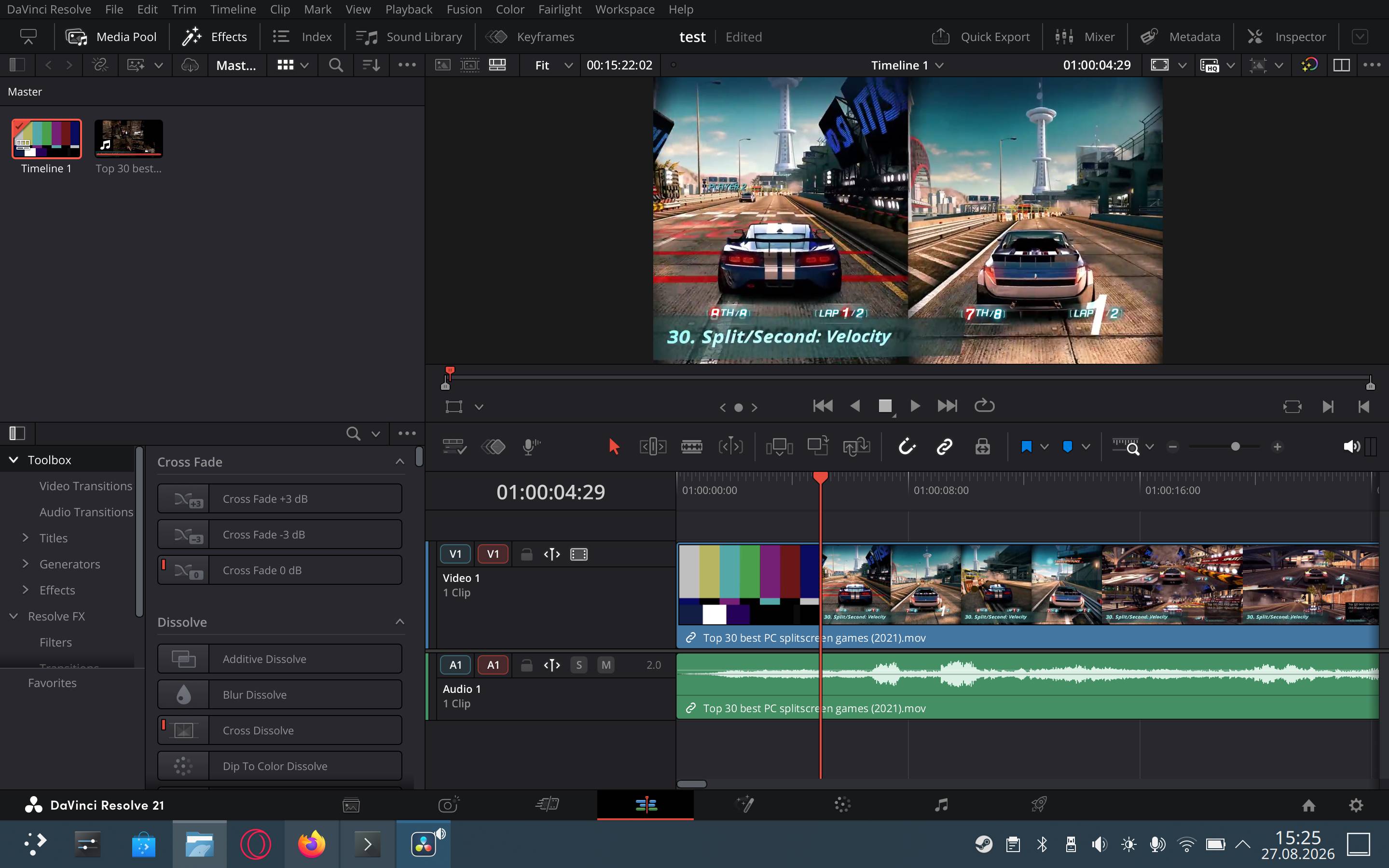Open Firefox from the taskbar
This screenshot has height=868, width=1389.
pyautogui.click(x=312, y=844)
